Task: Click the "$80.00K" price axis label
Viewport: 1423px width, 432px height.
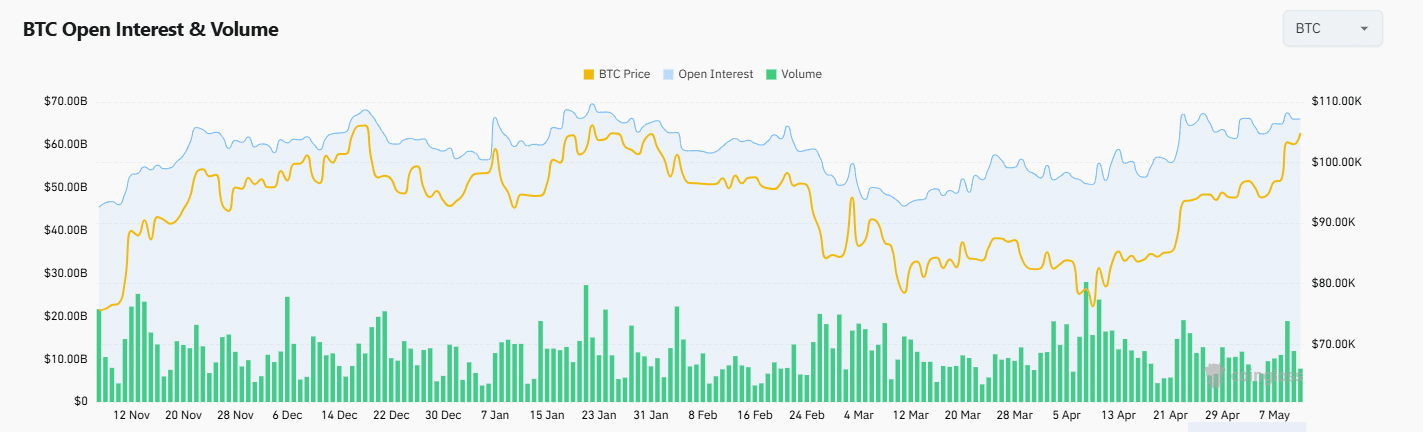Action: 1334,283
